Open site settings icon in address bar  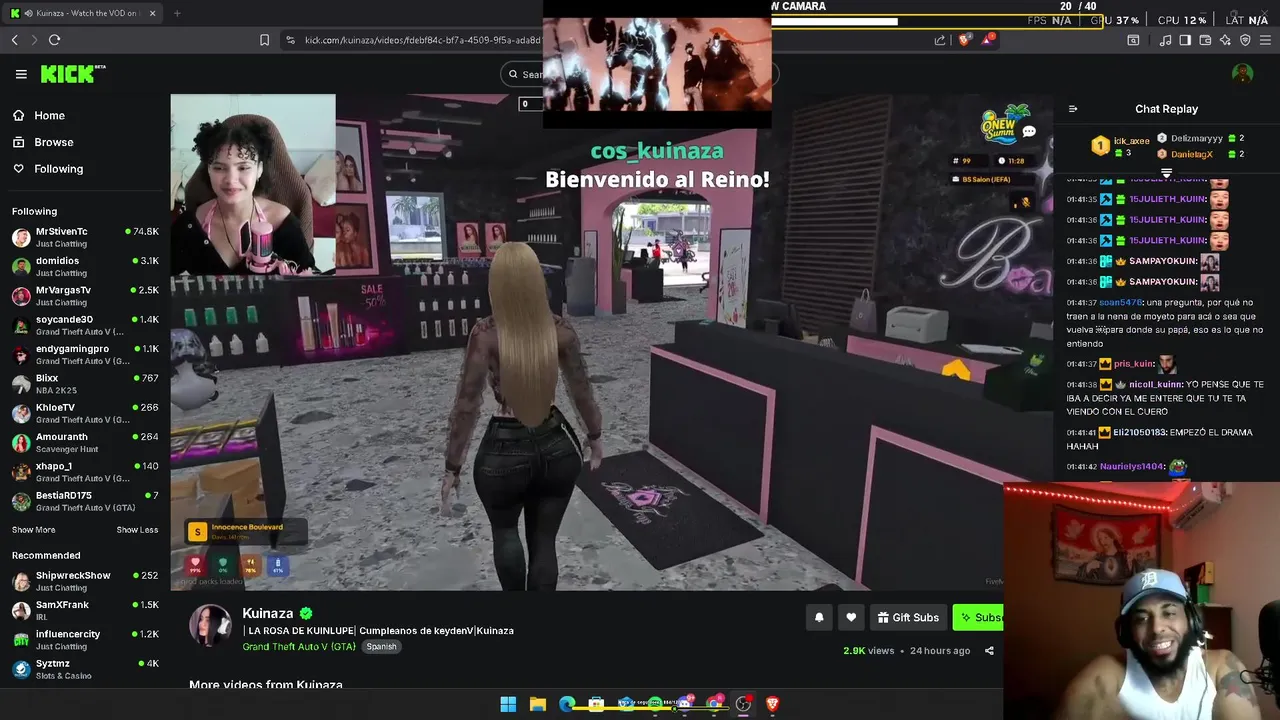pos(290,40)
